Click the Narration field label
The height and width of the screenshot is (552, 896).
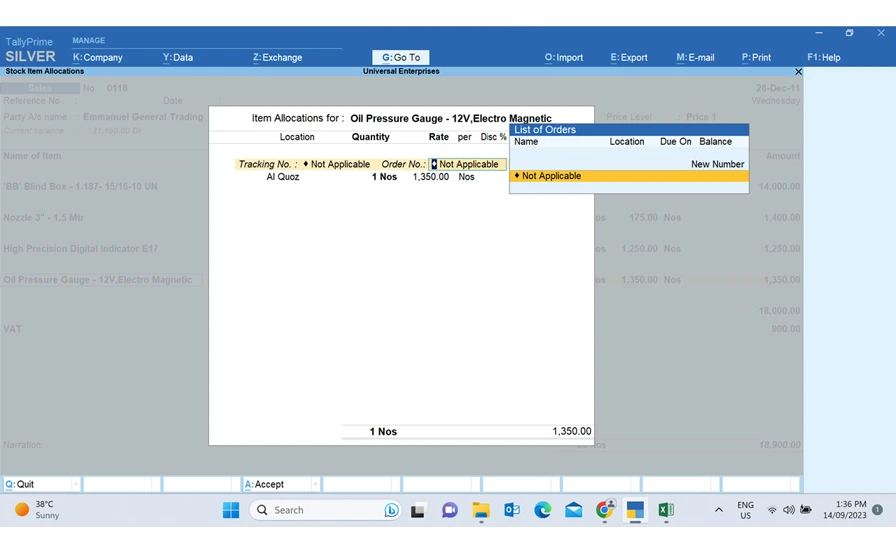click(23, 445)
